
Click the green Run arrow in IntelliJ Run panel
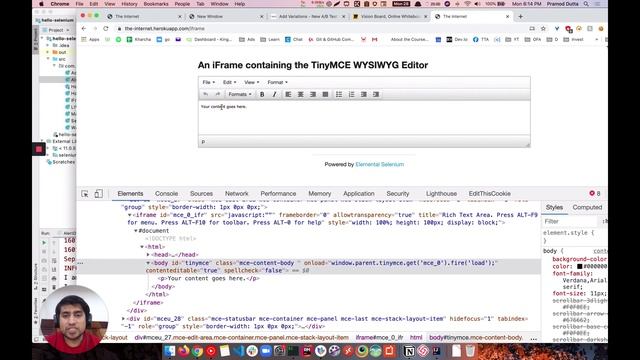pyautogui.click(x=44, y=242)
